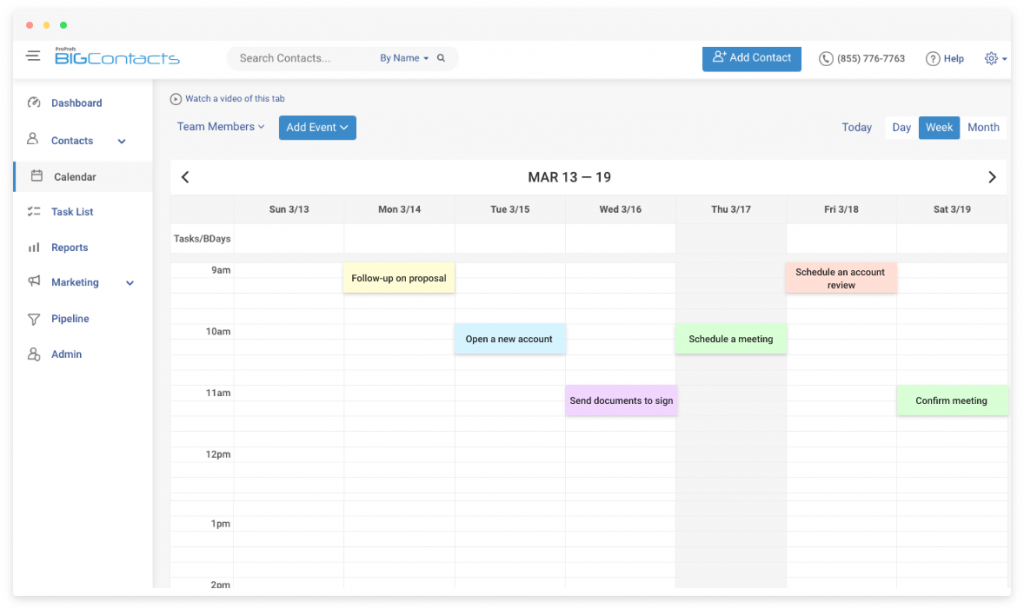
Task: Switch to the Month view tab
Action: (x=983, y=127)
